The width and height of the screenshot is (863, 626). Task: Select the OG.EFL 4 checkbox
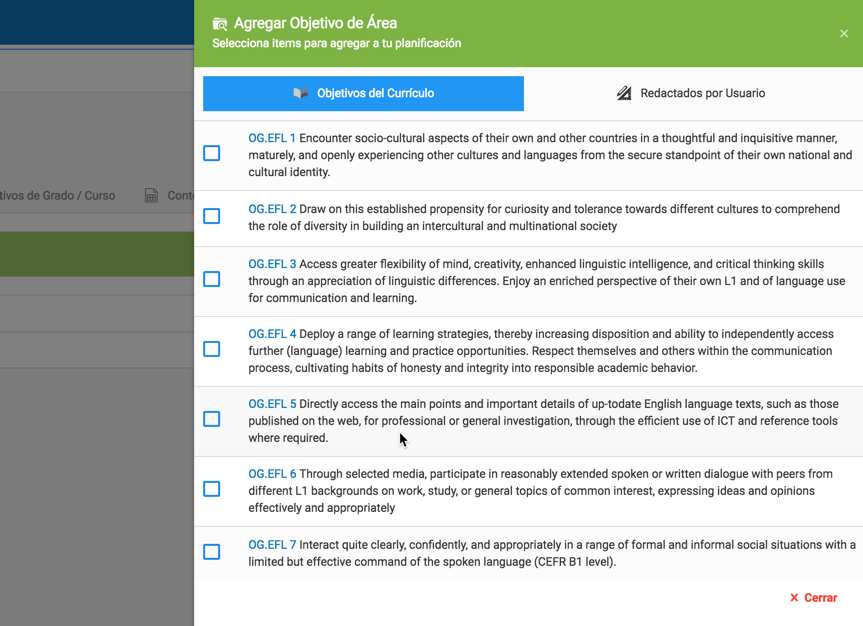click(211, 349)
